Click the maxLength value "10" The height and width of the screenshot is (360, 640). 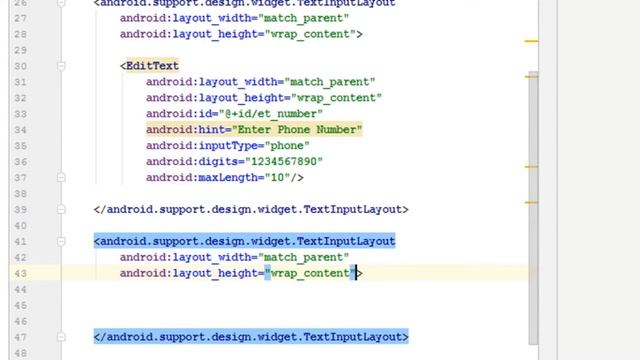pos(277,178)
